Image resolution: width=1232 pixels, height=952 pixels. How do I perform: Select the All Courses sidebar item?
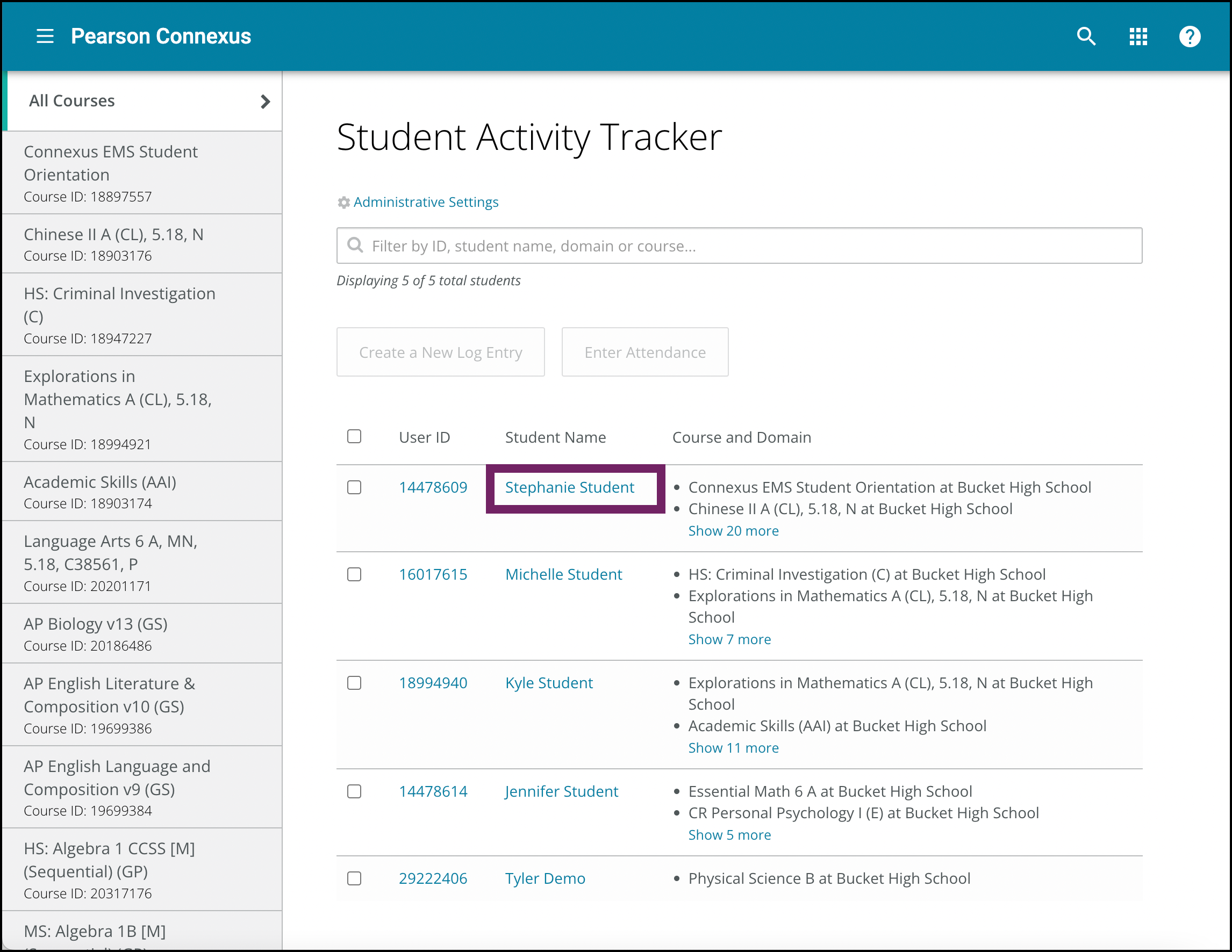[x=143, y=102]
